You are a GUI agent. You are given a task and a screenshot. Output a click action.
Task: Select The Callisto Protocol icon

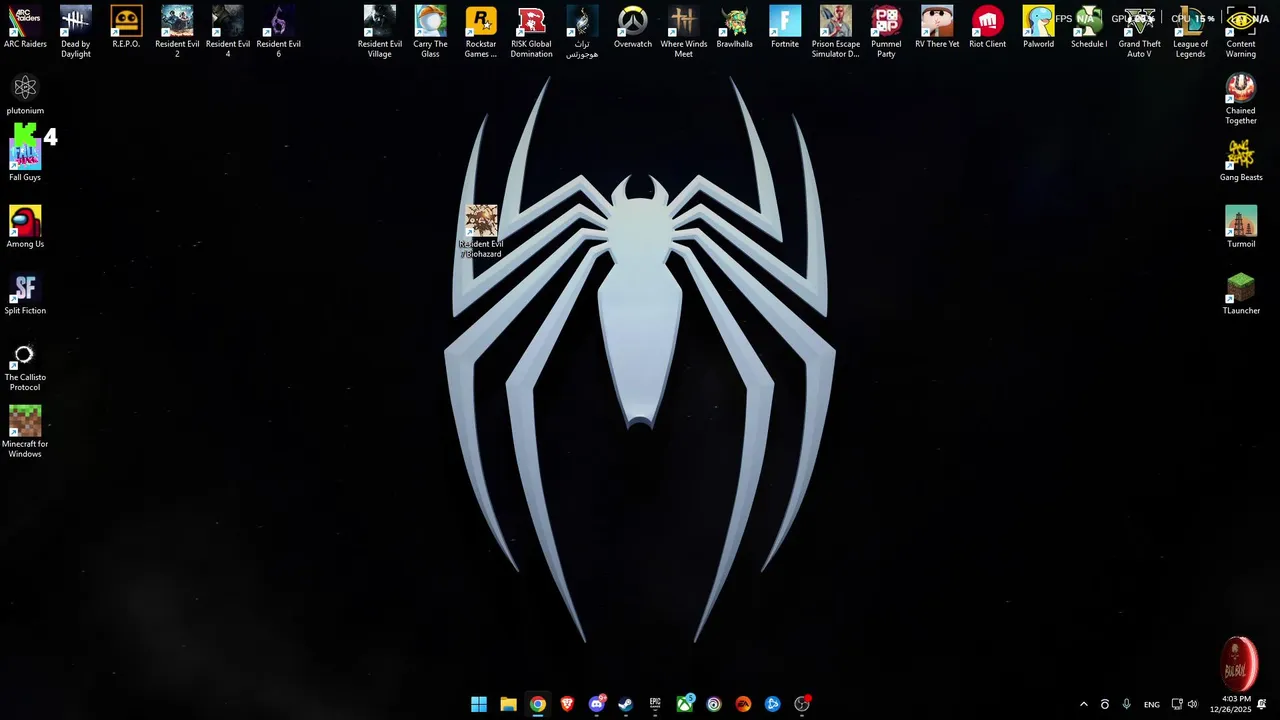[x=25, y=366]
